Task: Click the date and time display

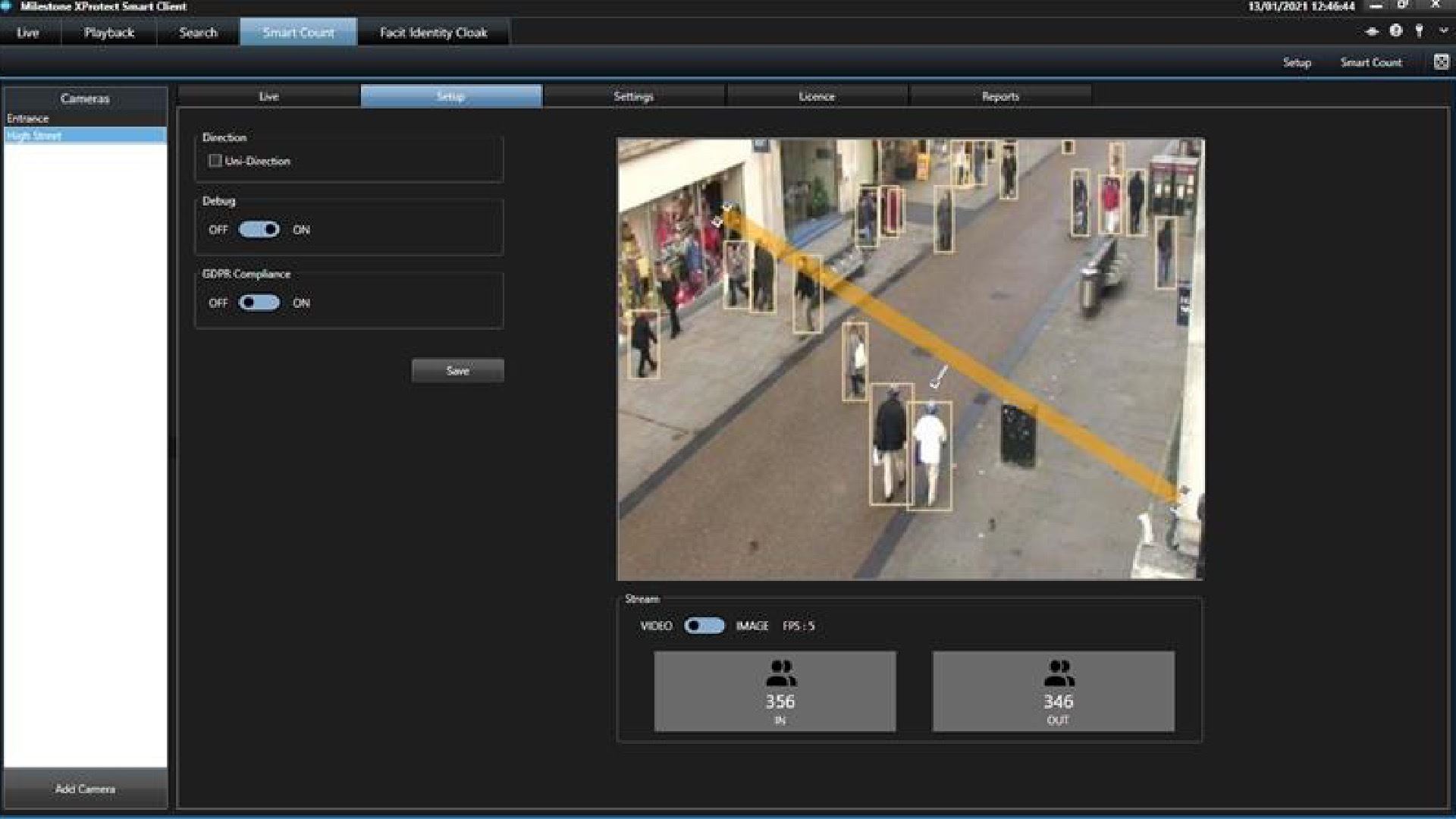Action: (x=1301, y=6)
